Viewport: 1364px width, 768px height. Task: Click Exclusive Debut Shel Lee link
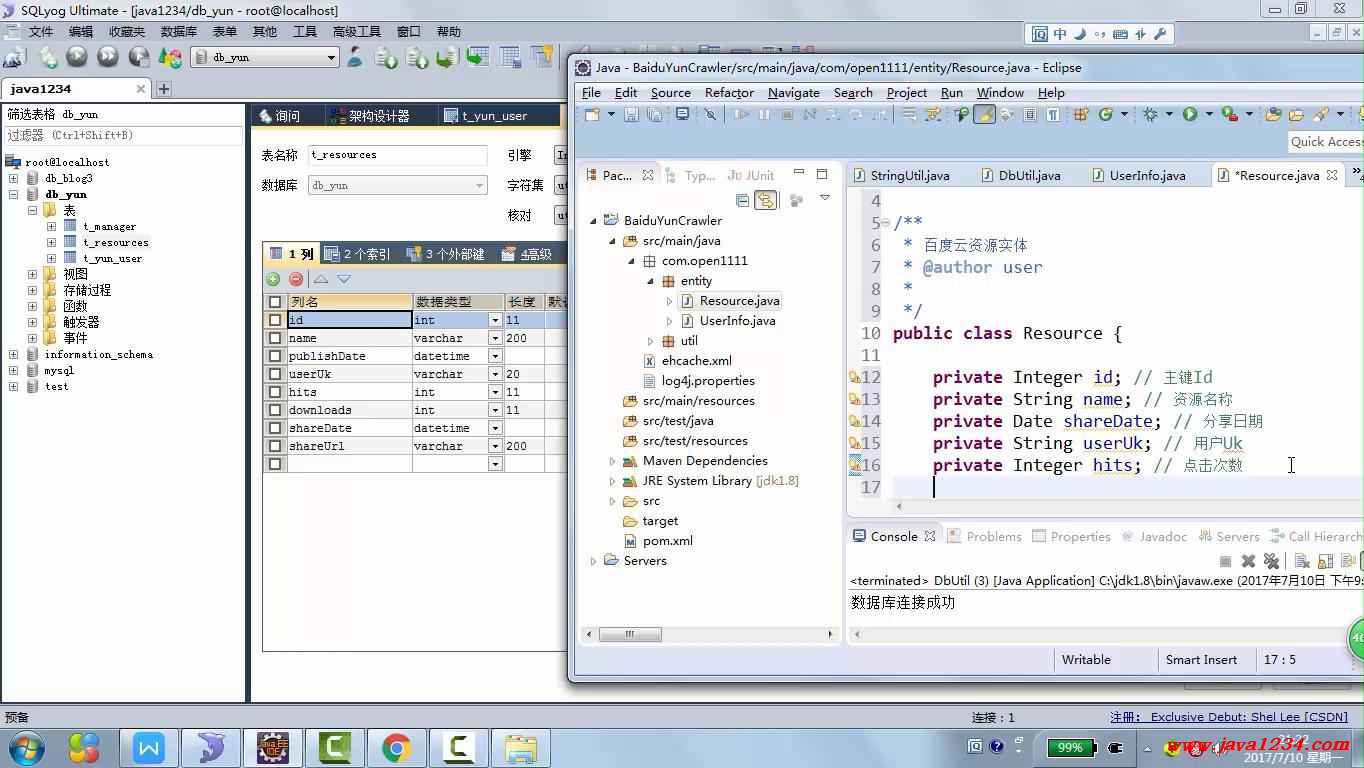point(1250,717)
